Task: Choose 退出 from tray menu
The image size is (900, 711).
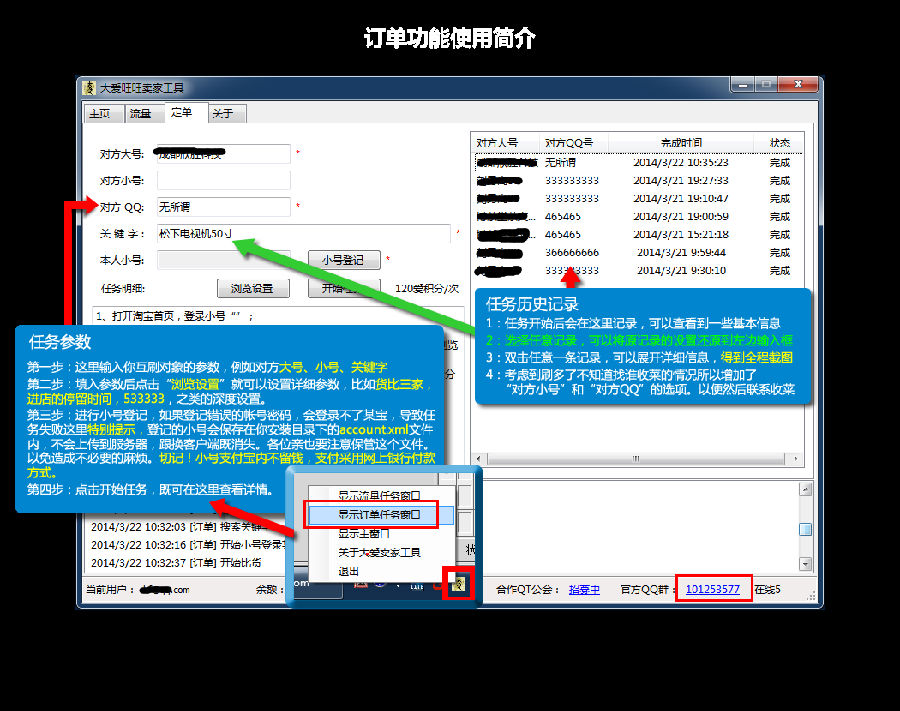Action: pos(349,571)
